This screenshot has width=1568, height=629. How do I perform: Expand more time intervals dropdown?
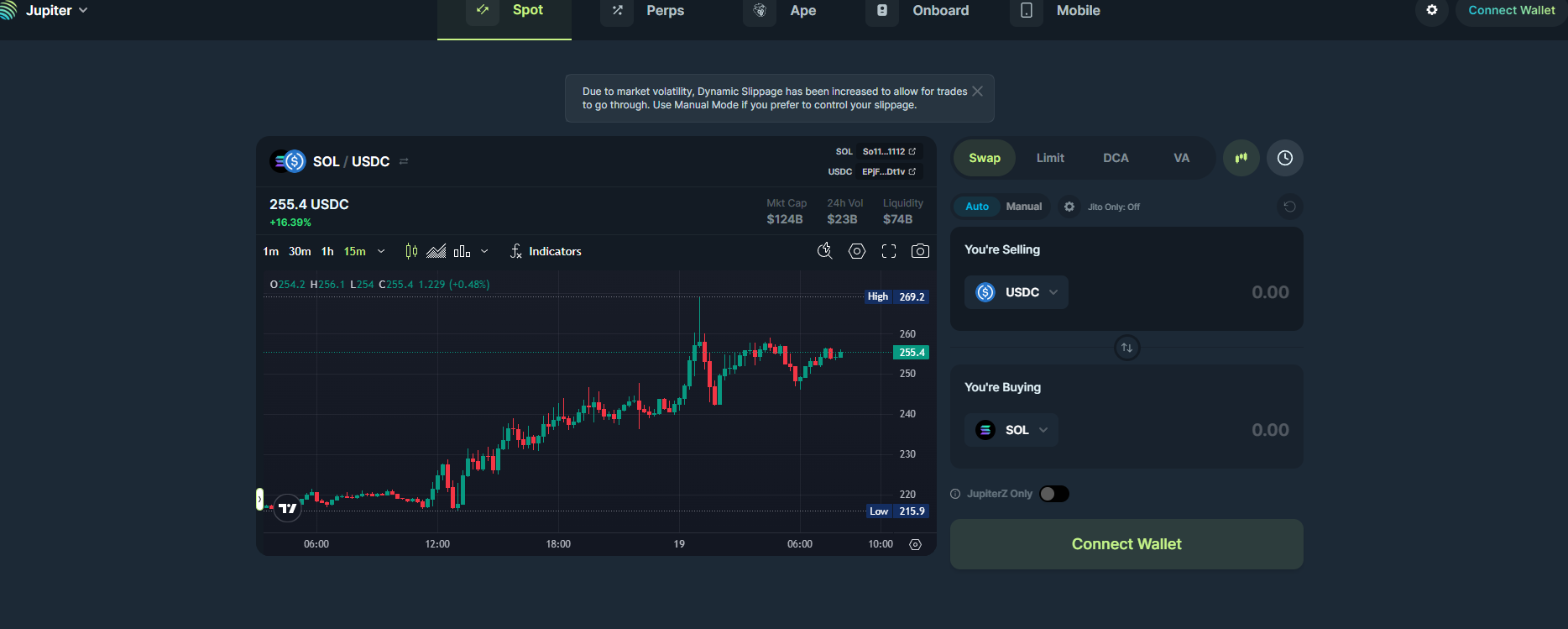click(381, 251)
